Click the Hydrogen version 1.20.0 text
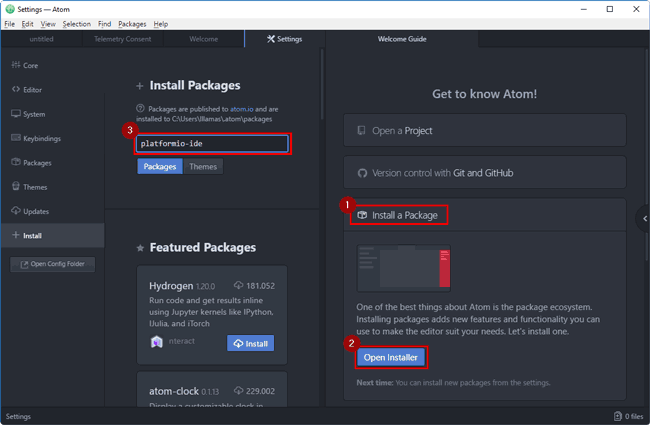Viewport: 650px width, 425px height. coord(205,287)
